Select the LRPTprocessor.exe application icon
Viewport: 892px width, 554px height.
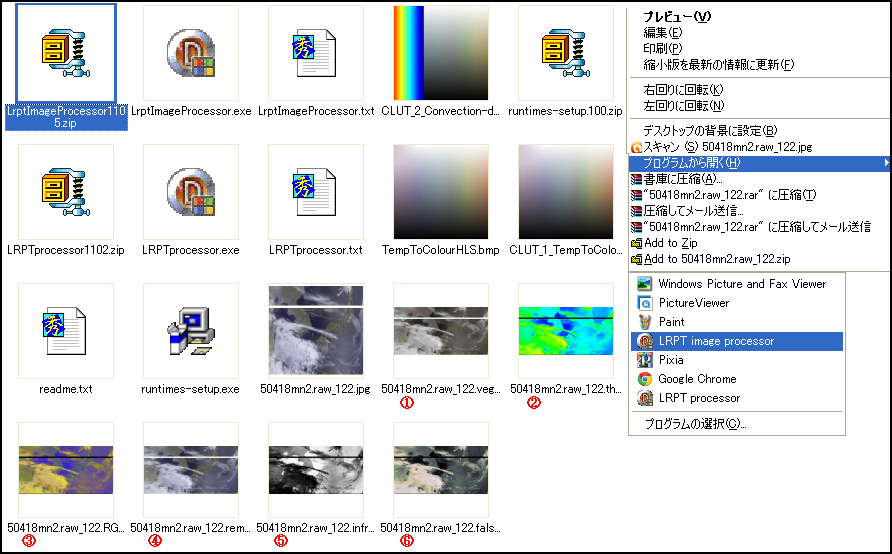(191, 192)
